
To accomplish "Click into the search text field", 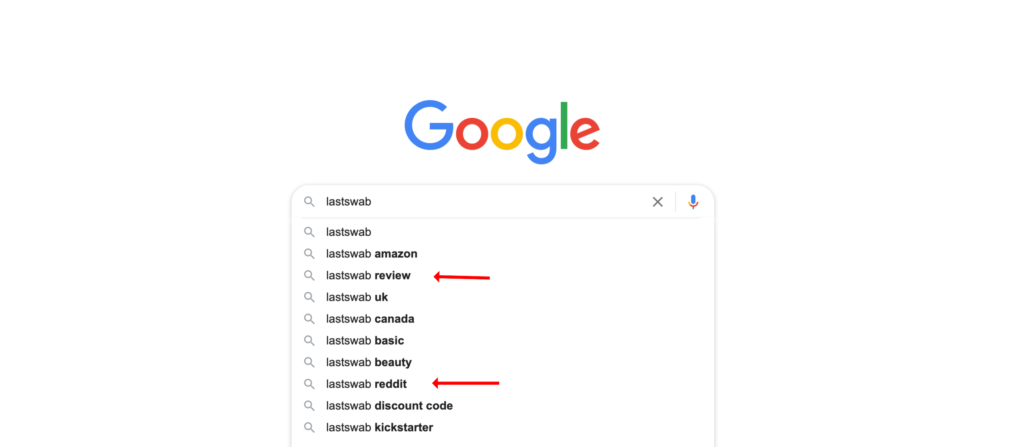I will 480,202.
